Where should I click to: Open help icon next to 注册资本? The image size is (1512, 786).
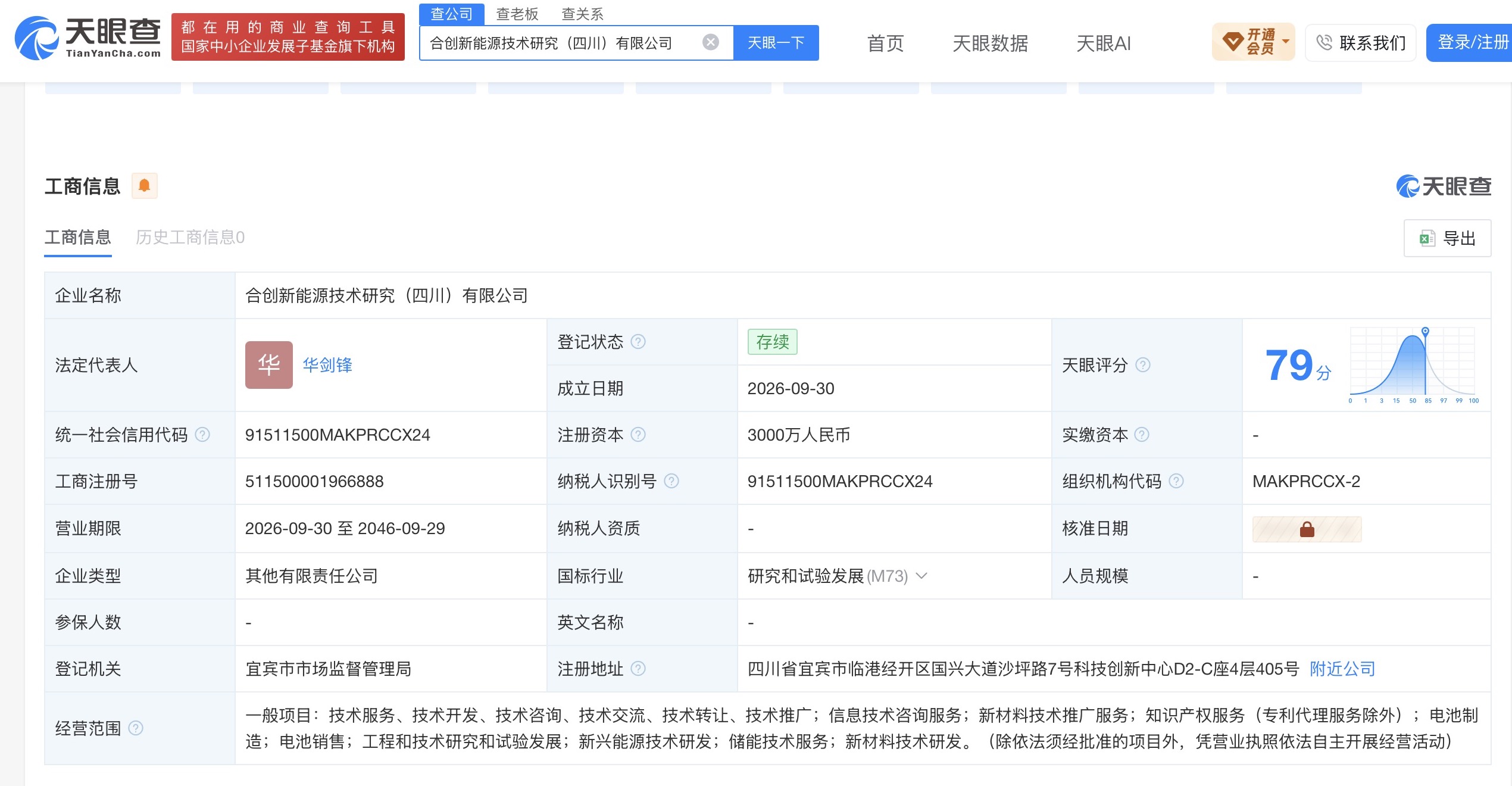pyautogui.click(x=638, y=435)
